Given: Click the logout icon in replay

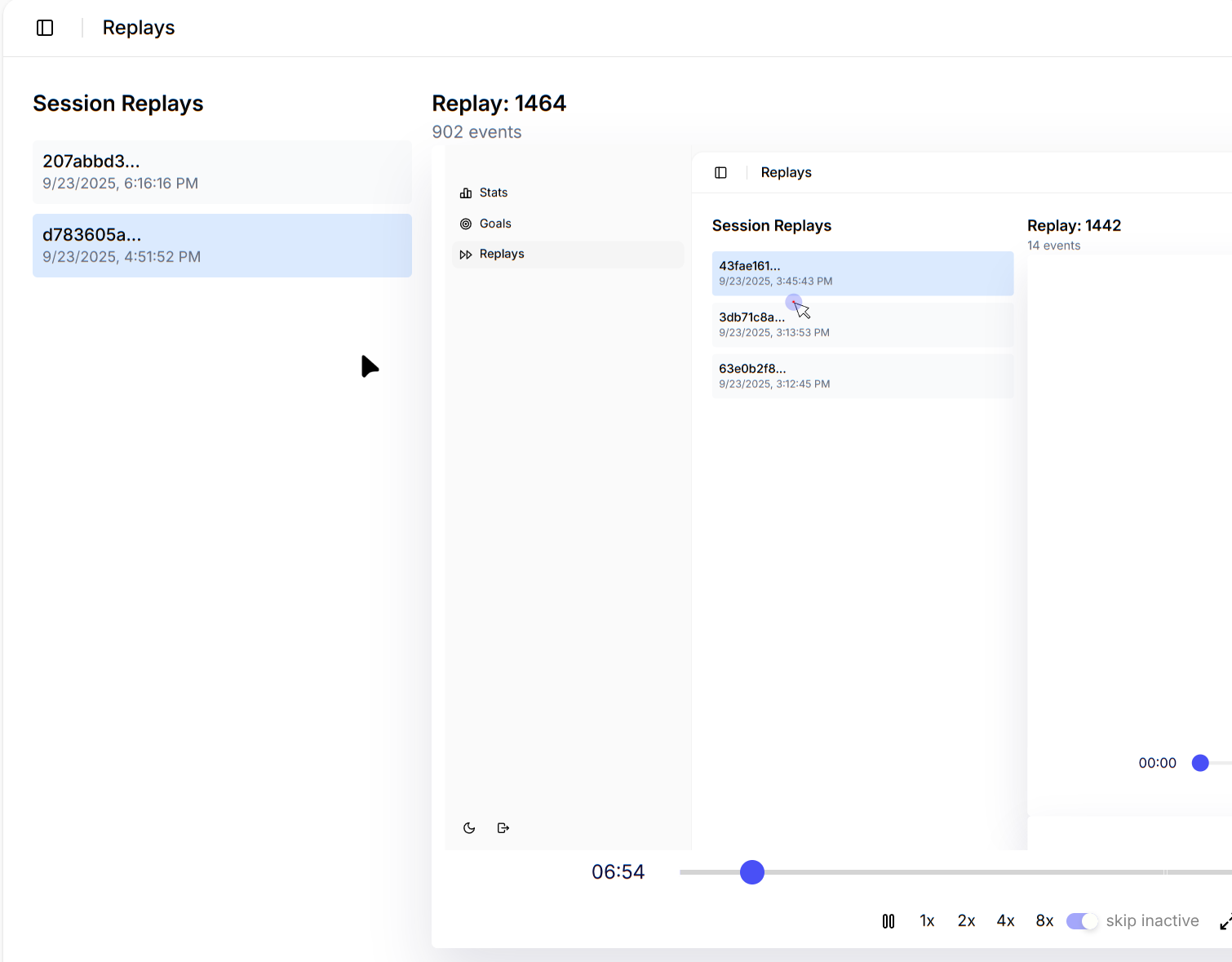Looking at the screenshot, I should pyautogui.click(x=503, y=828).
